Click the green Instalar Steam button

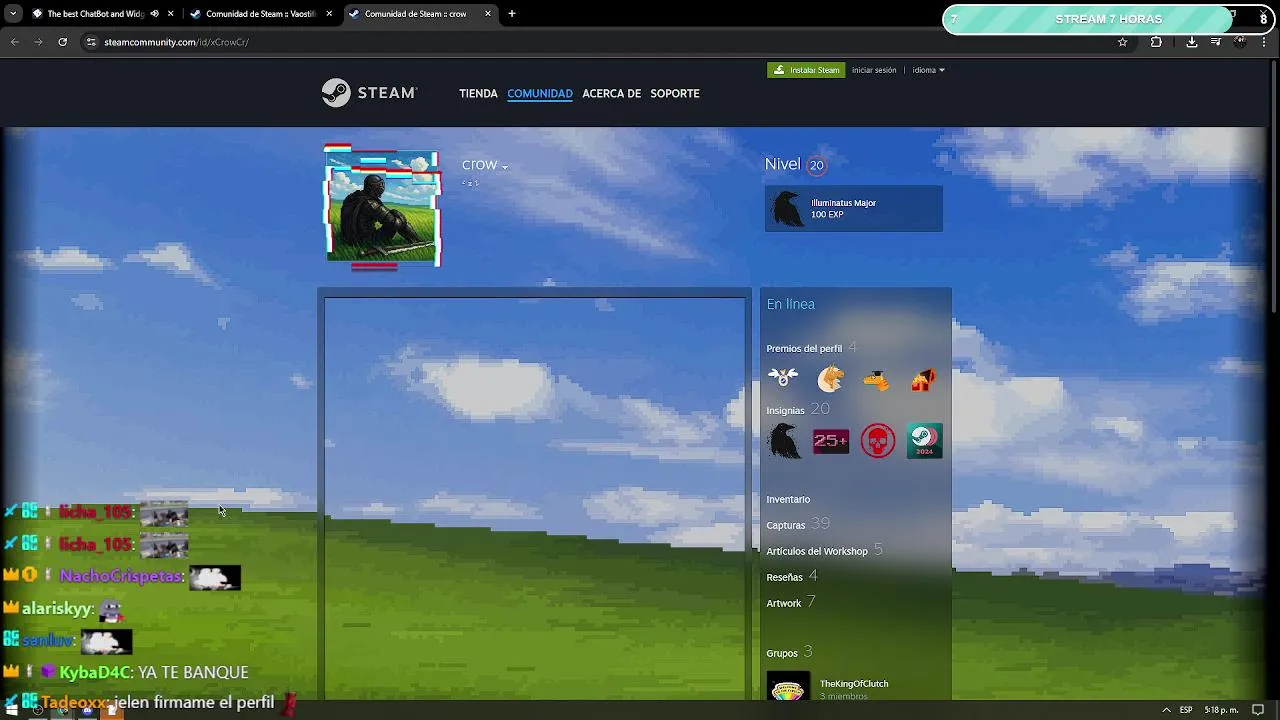(806, 70)
